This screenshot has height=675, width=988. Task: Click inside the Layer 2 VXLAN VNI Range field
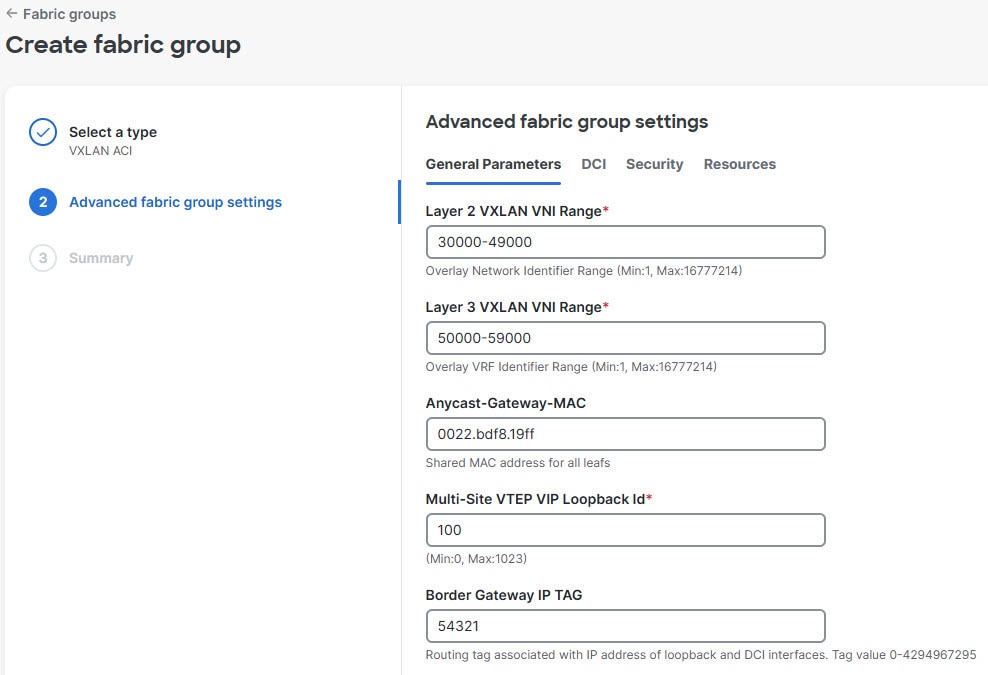point(625,242)
